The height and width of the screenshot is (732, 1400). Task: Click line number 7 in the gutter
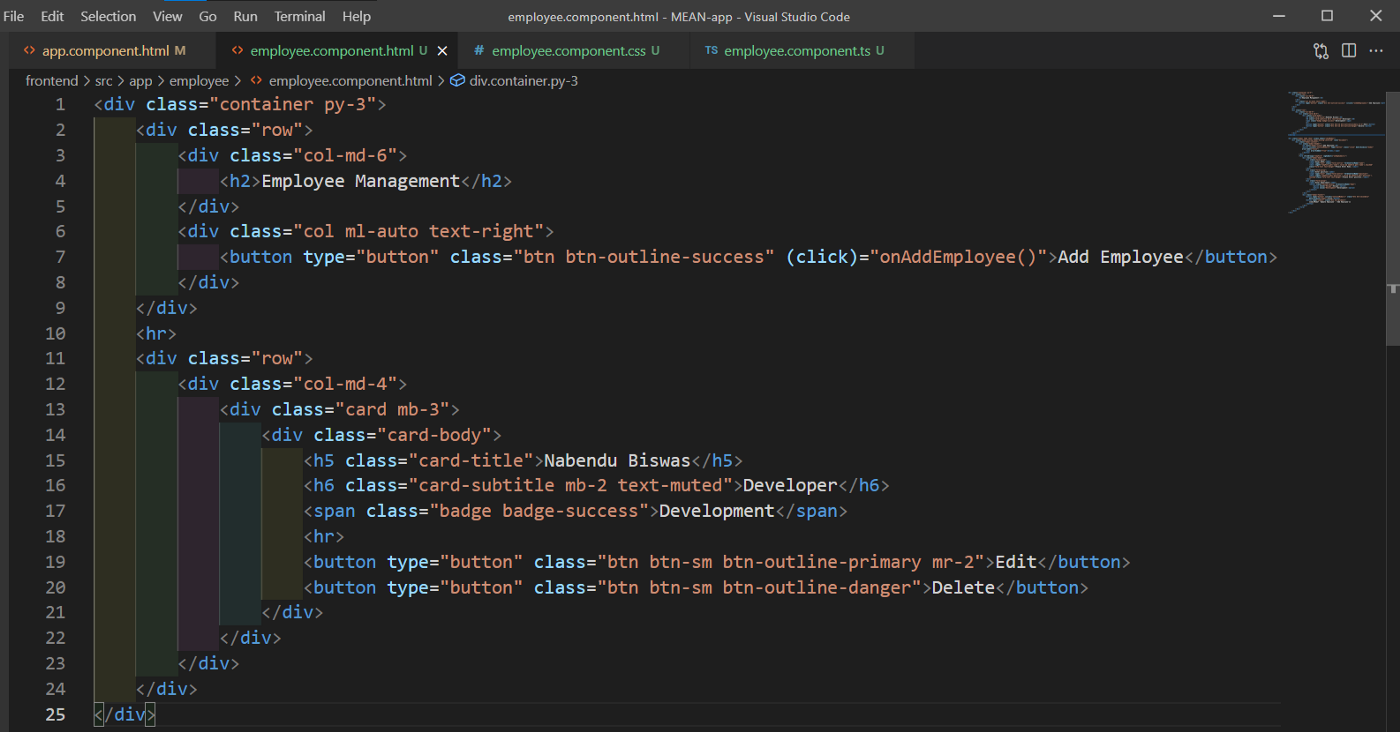tap(60, 257)
